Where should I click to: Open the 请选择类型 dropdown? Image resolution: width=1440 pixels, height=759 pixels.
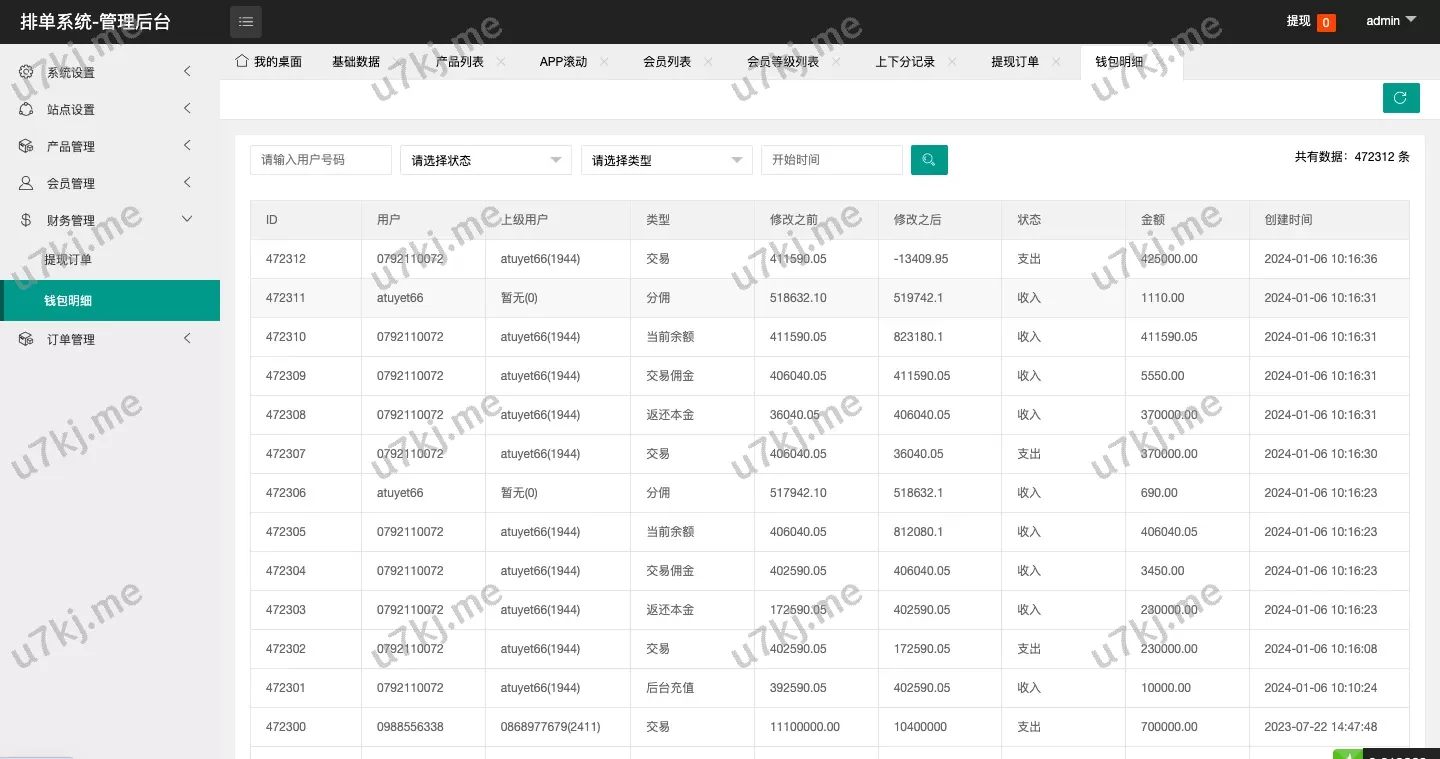666,160
